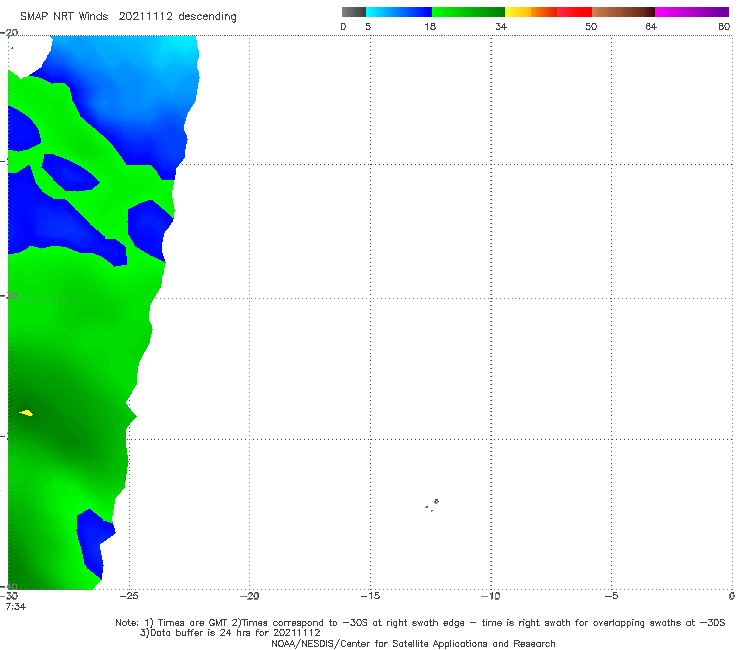The image size is (740, 650).
Task: Click the longitude axis label '-15'
Action: [x=370, y=596]
